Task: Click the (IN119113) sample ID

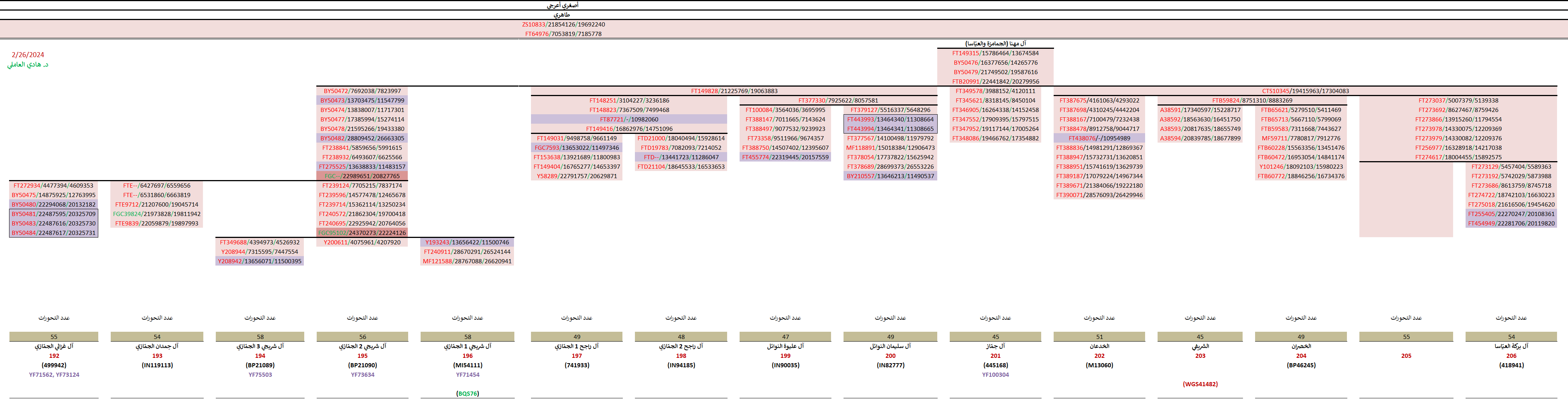Action: (157, 365)
